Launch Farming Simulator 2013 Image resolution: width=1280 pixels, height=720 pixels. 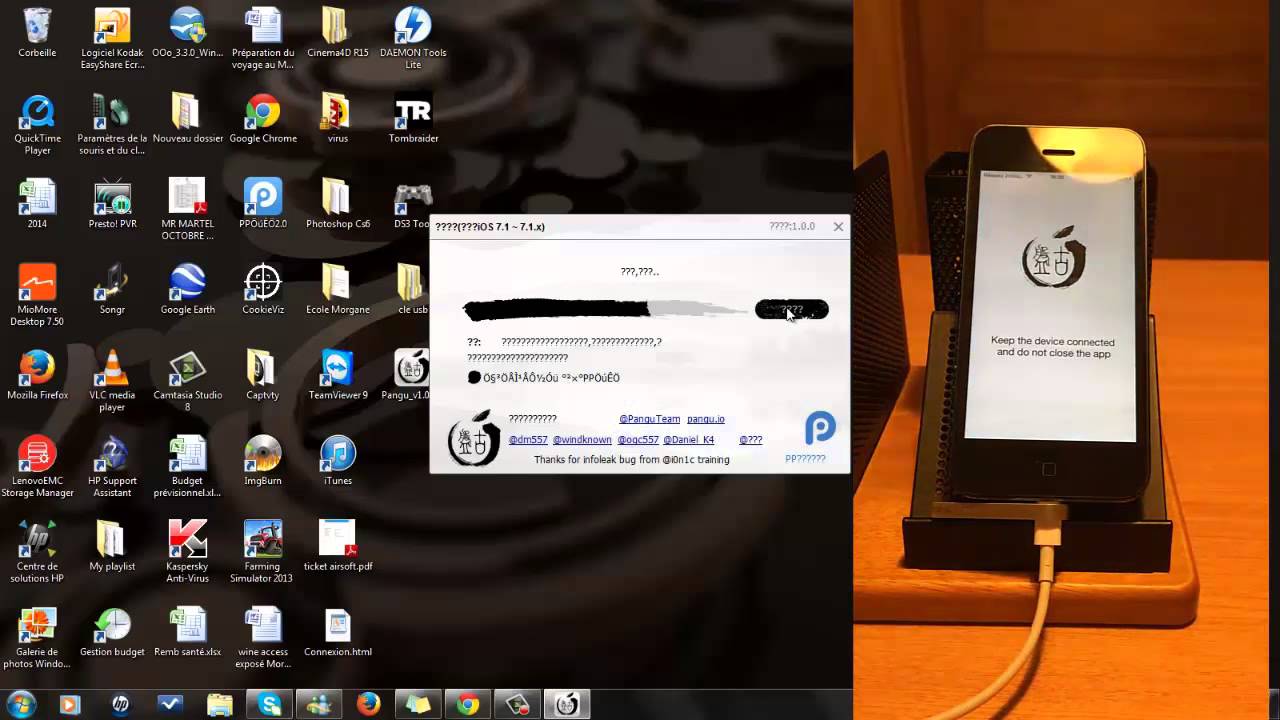click(x=263, y=552)
